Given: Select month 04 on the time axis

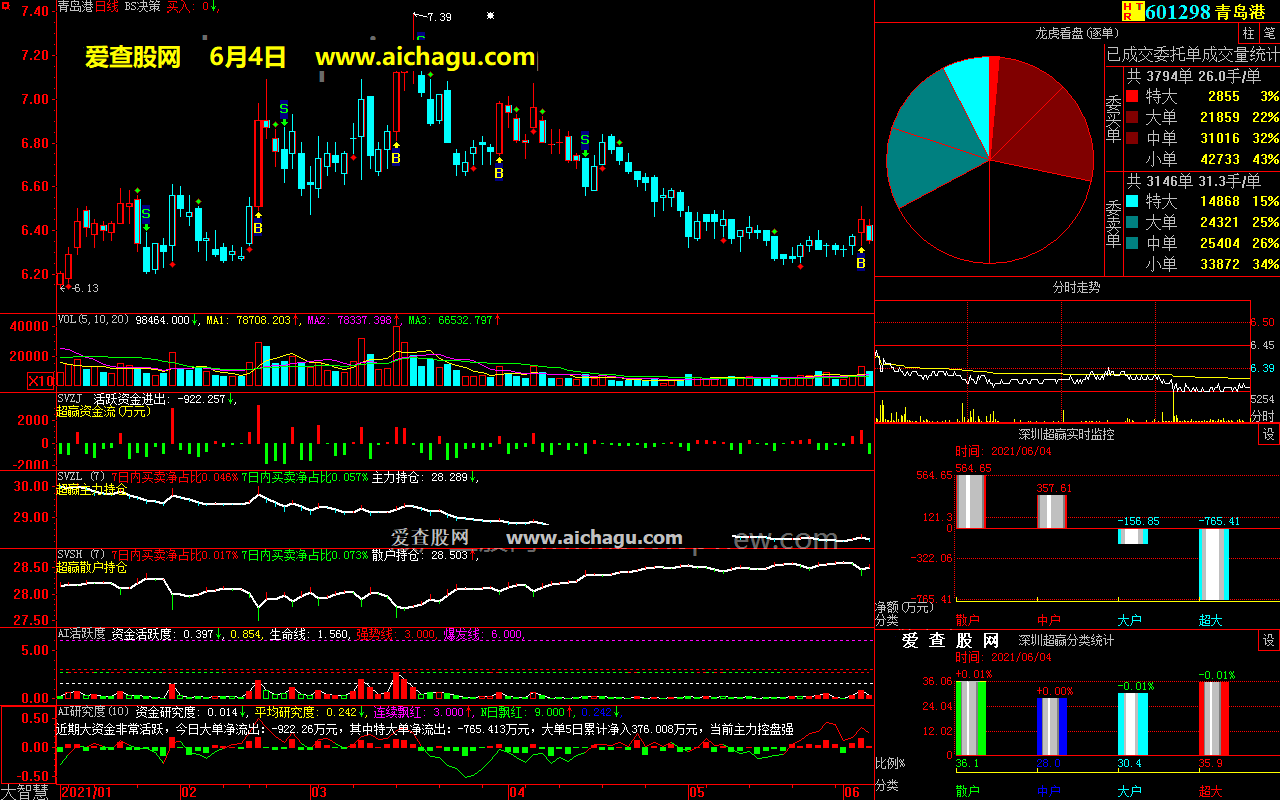Looking at the screenshot, I should pos(516,792).
